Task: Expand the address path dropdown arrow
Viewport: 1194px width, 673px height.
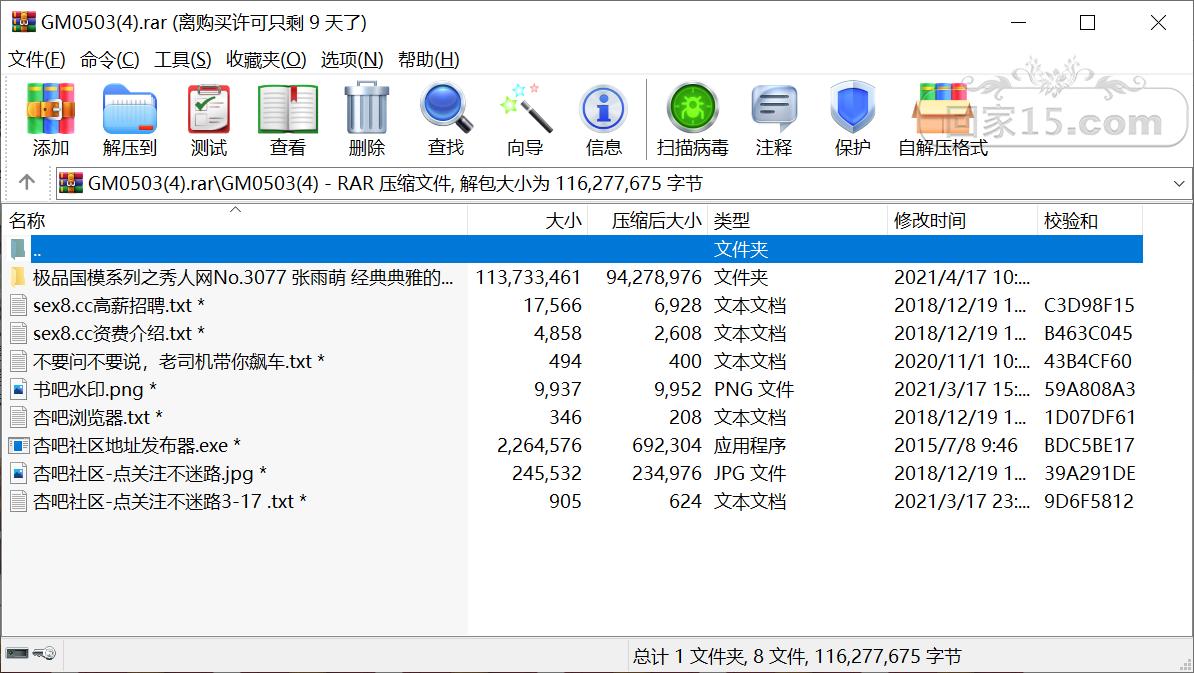Action: click(1179, 183)
